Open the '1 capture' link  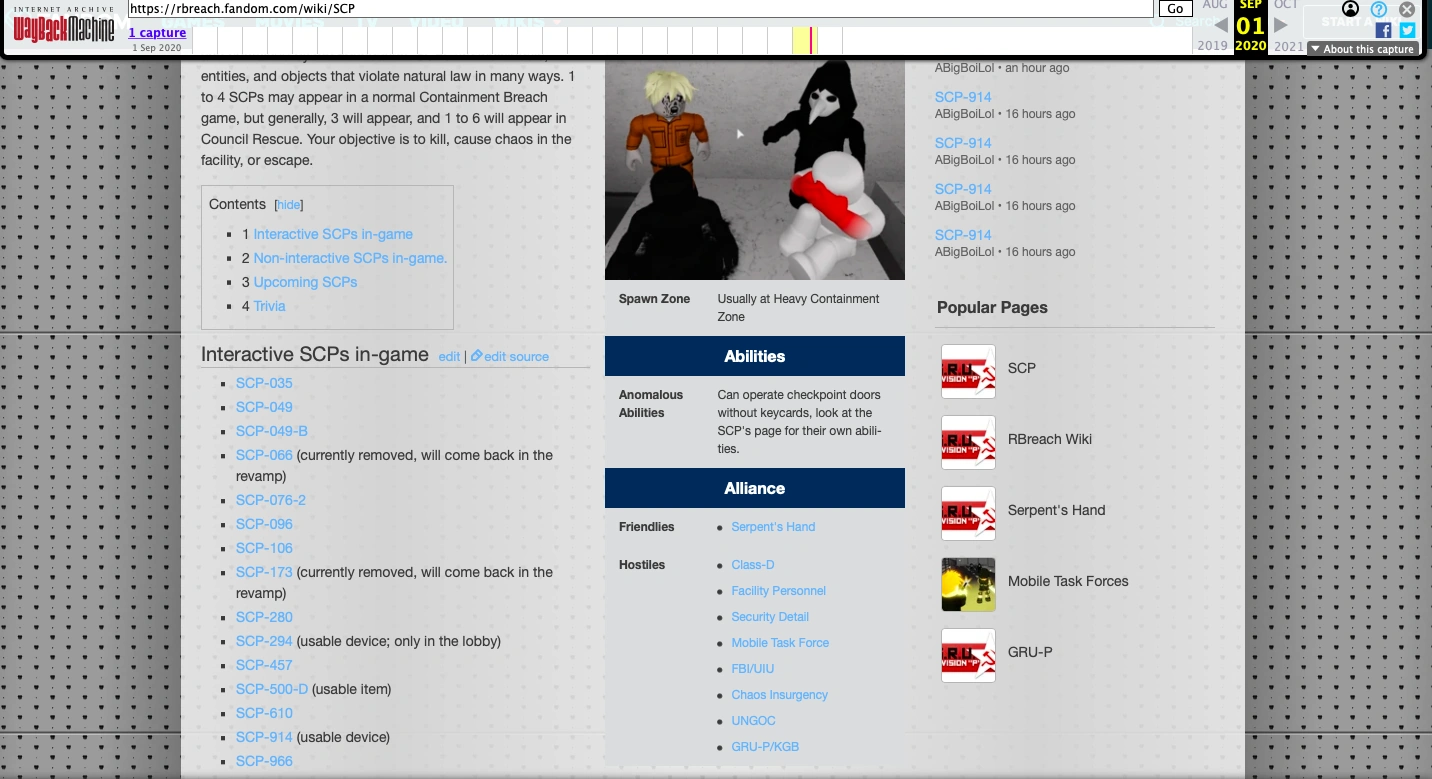pyautogui.click(x=157, y=32)
